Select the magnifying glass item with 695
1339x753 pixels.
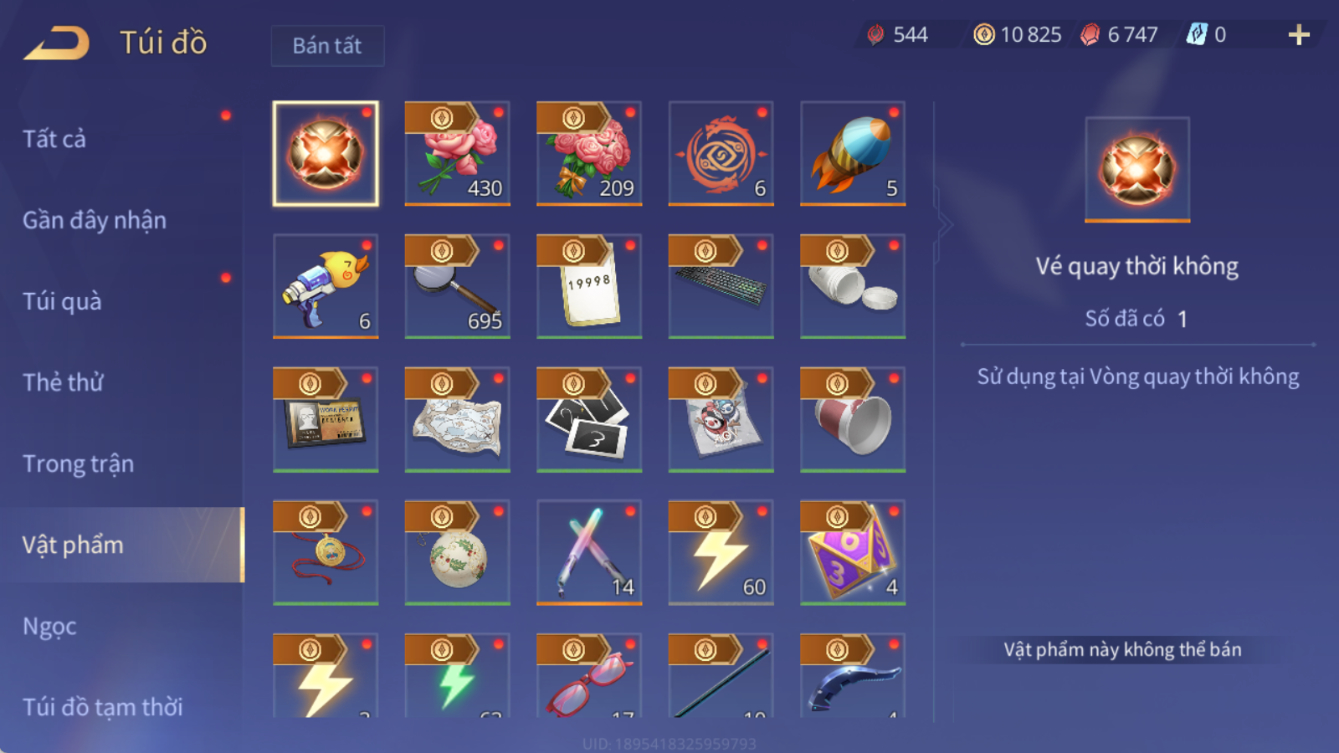pyautogui.click(x=457, y=286)
